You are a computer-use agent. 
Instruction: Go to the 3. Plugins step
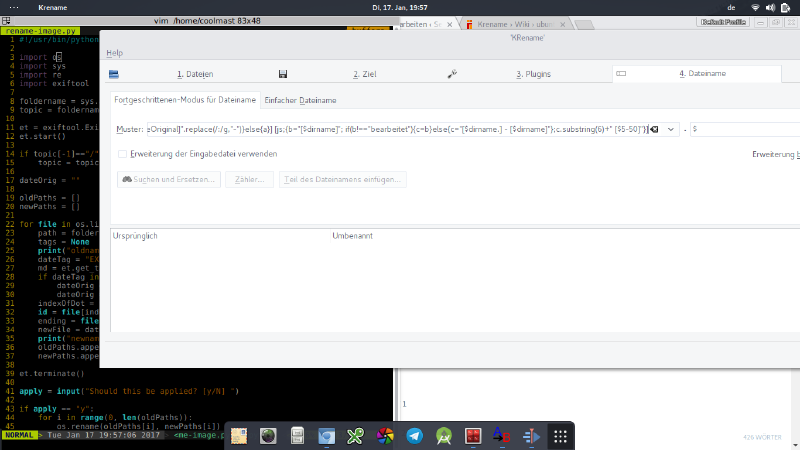(533, 74)
